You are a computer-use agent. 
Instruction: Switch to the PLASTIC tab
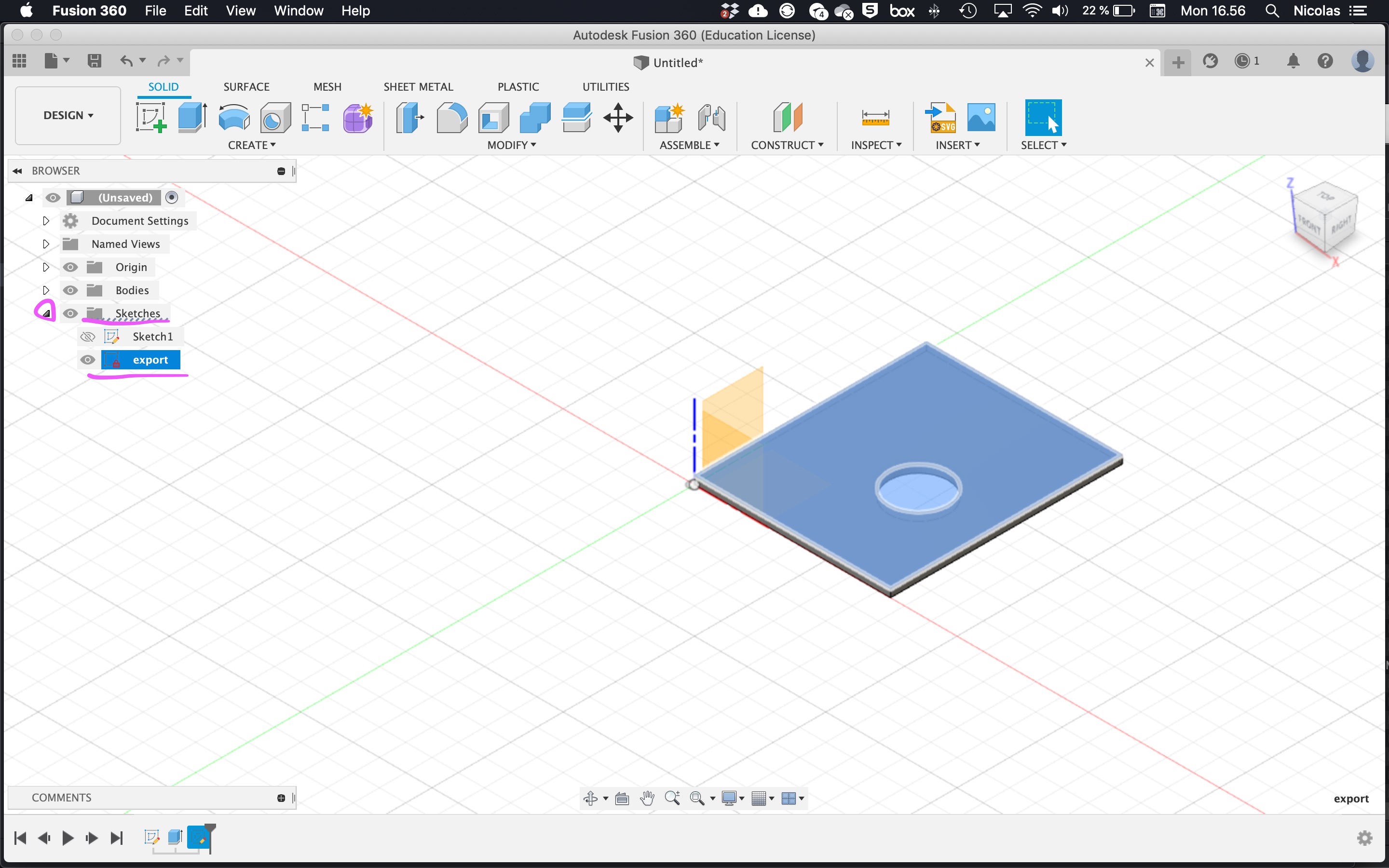[x=518, y=87]
